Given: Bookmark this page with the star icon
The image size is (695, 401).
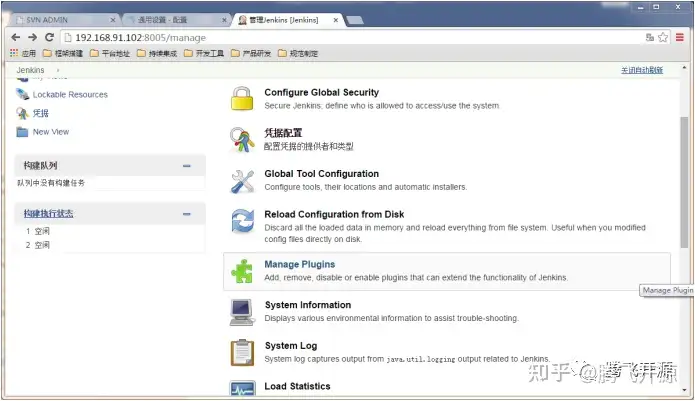Looking at the screenshot, I should pos(663,37).
